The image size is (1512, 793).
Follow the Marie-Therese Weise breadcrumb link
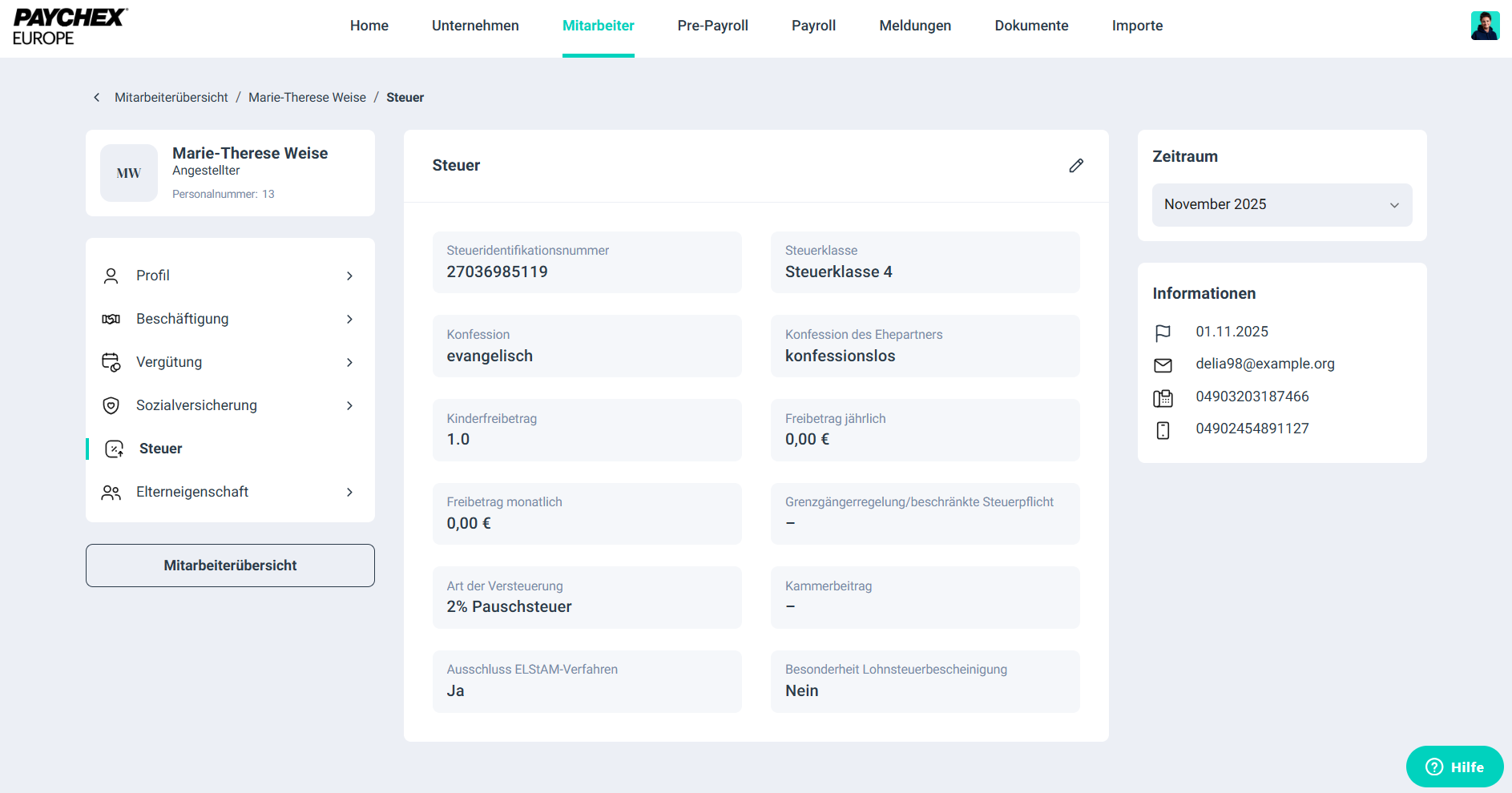pyautogui.click(x=307, y=98)
